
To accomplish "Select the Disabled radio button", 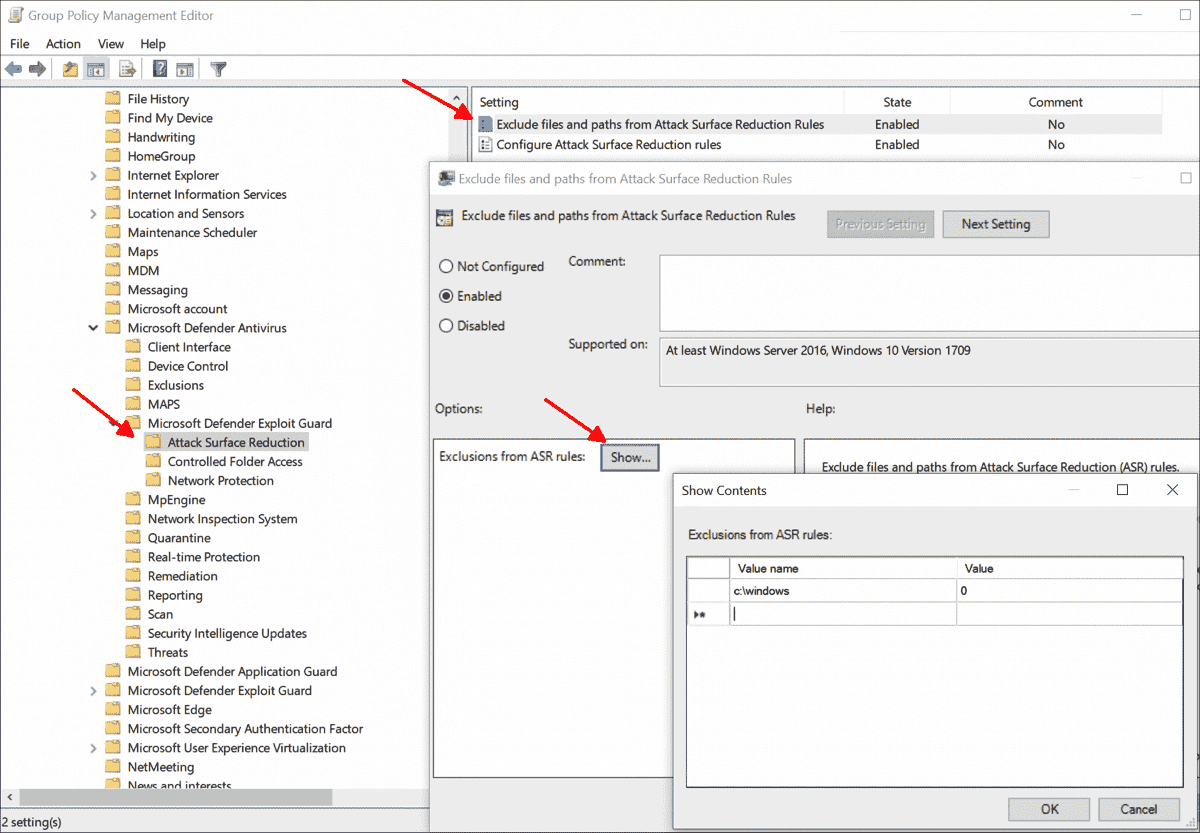I will (x=446, y=326).
